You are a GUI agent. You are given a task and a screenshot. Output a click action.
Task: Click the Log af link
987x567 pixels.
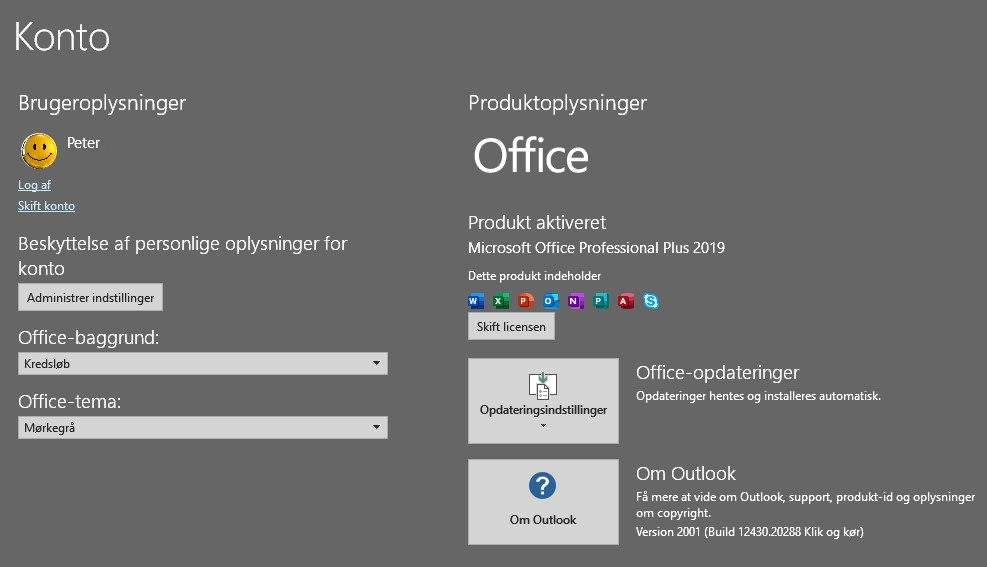pos(35,185)
